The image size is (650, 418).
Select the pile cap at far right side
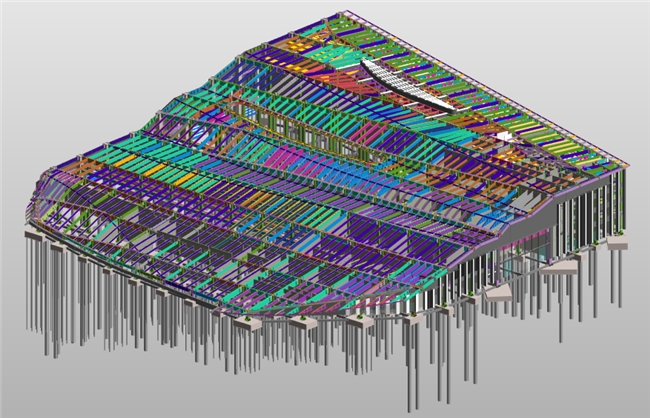(x=617, y=242)
